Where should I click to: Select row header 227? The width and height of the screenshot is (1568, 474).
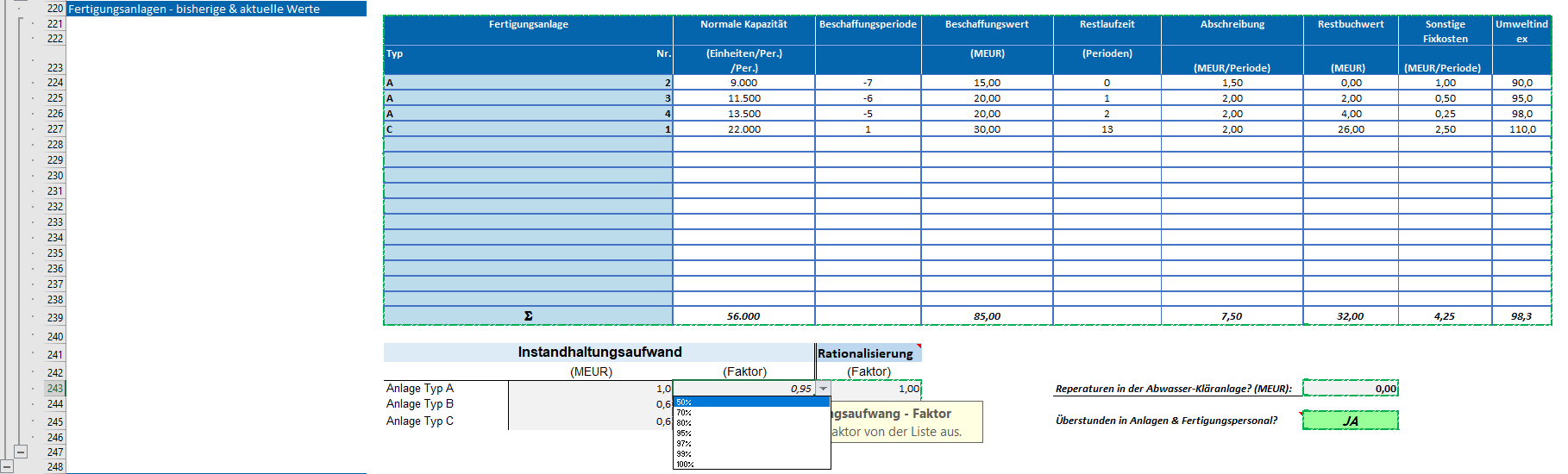click(x=55, y=129)
